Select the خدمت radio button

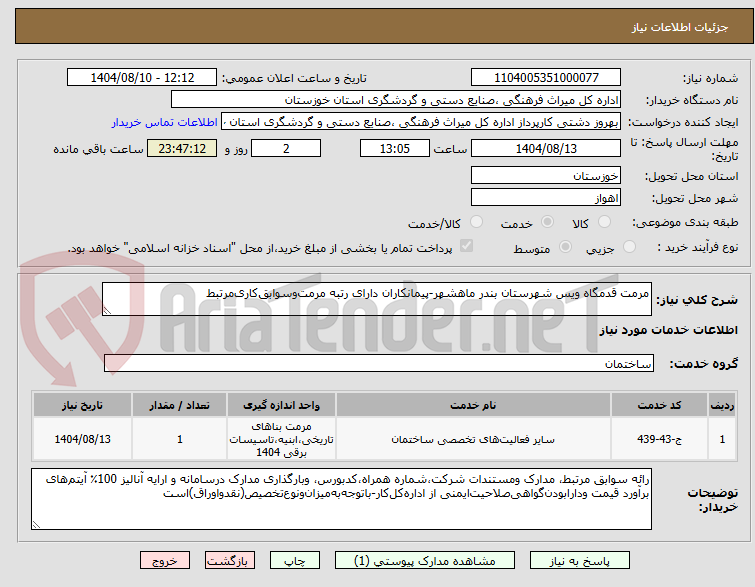(547, 222)
